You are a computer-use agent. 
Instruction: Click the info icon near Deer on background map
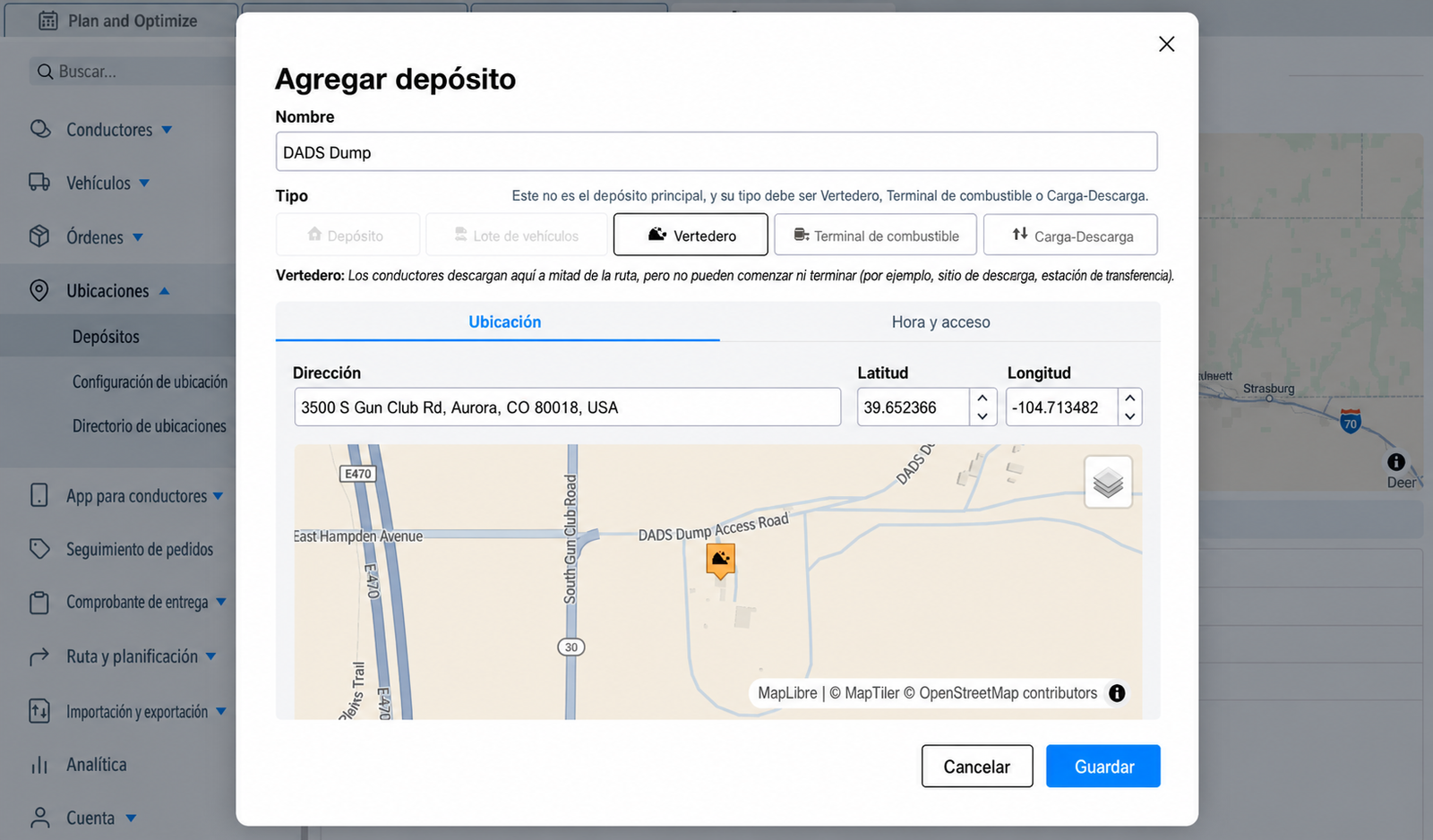1396,462
